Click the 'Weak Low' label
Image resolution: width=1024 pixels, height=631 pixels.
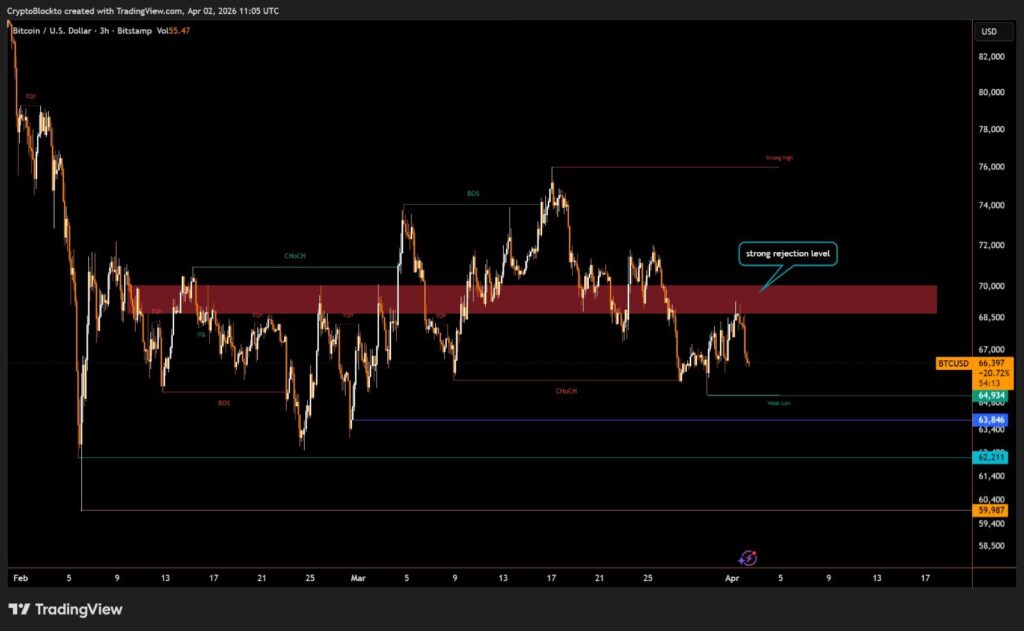(x=779, y=403)
